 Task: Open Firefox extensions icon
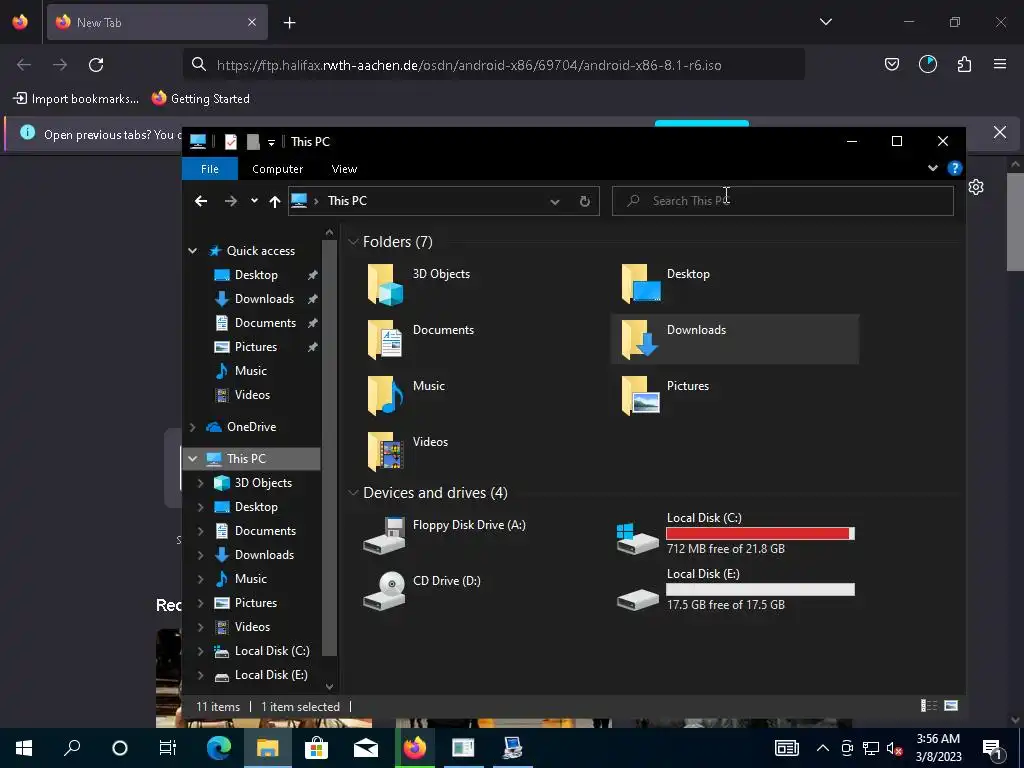tap(964, 64)
